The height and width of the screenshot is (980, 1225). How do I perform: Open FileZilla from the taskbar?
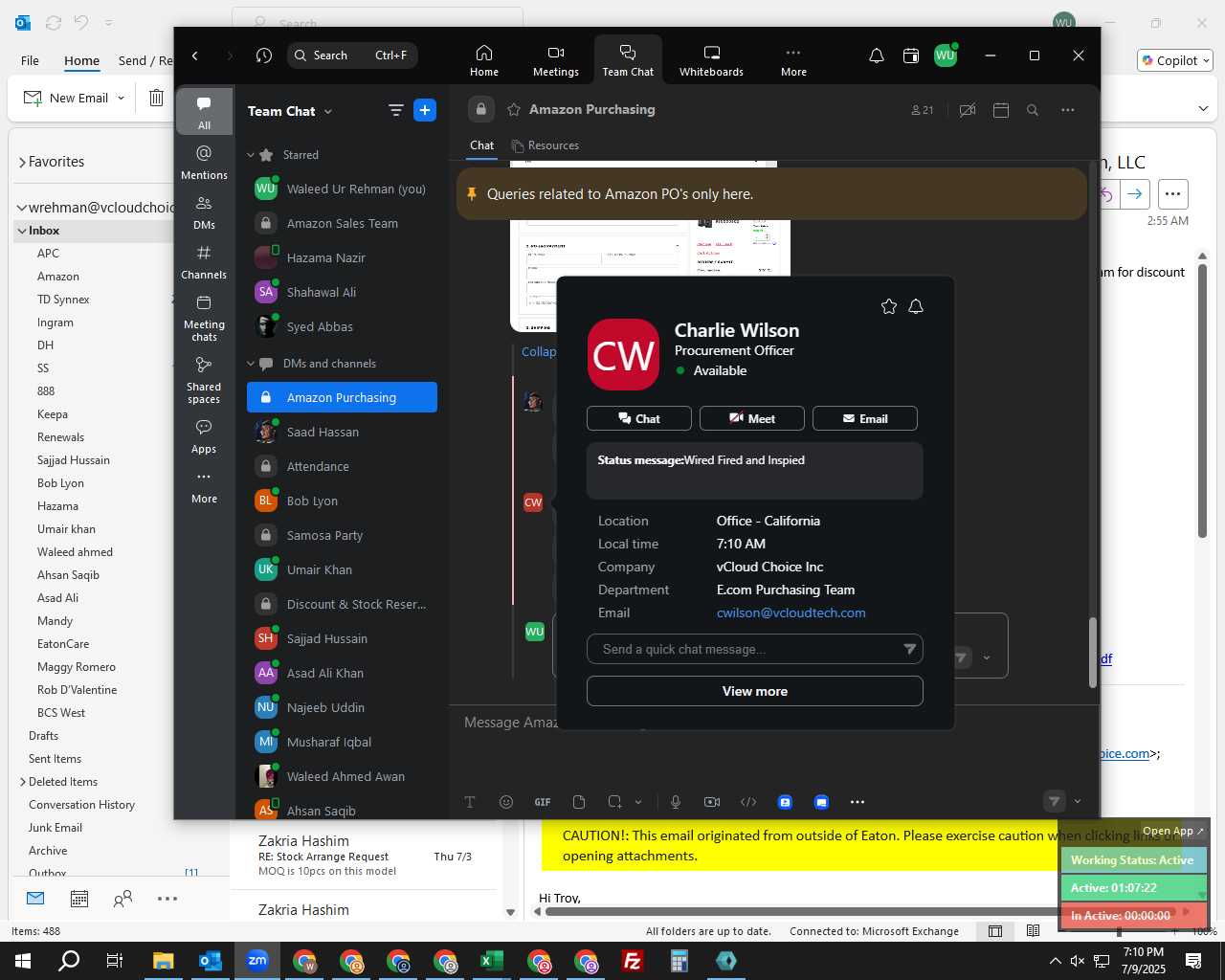tap(632, 961)
